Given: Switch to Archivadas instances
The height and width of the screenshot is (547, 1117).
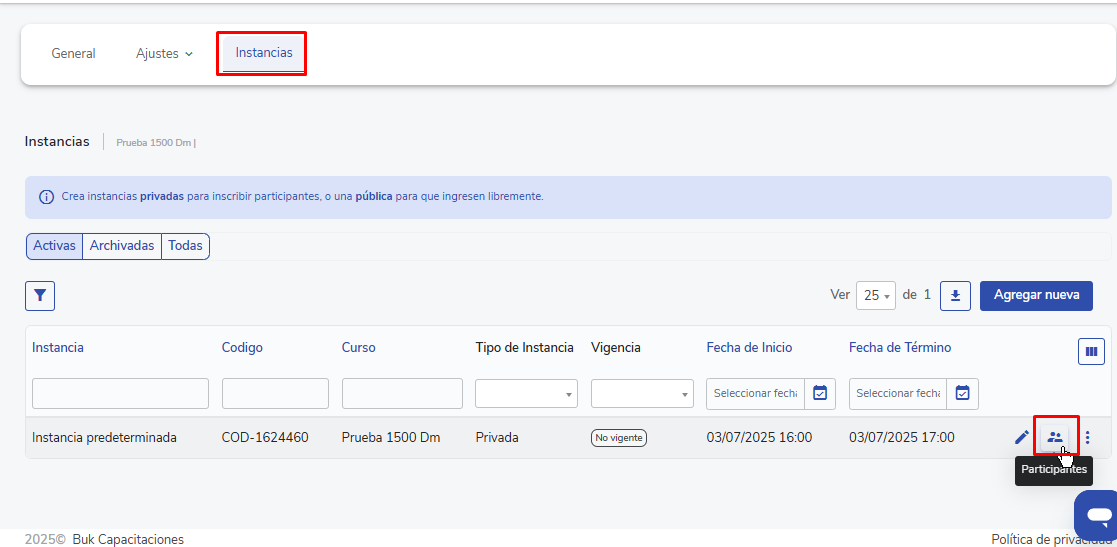Looking at the screenshot, I should point(122,246).
